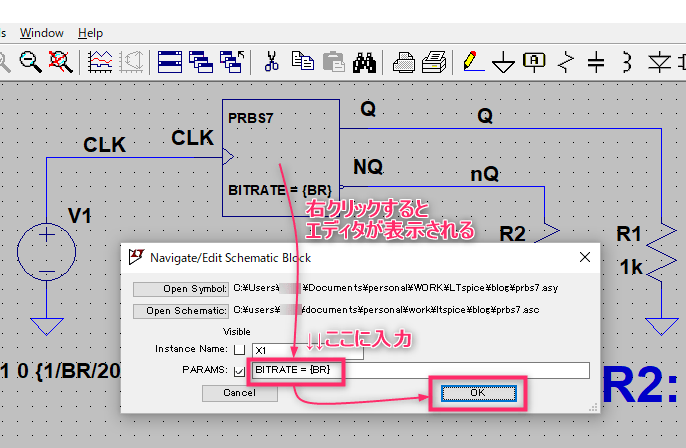
Task: Click the Tile windows horizontally icon
Action: (x=170, y=61)
